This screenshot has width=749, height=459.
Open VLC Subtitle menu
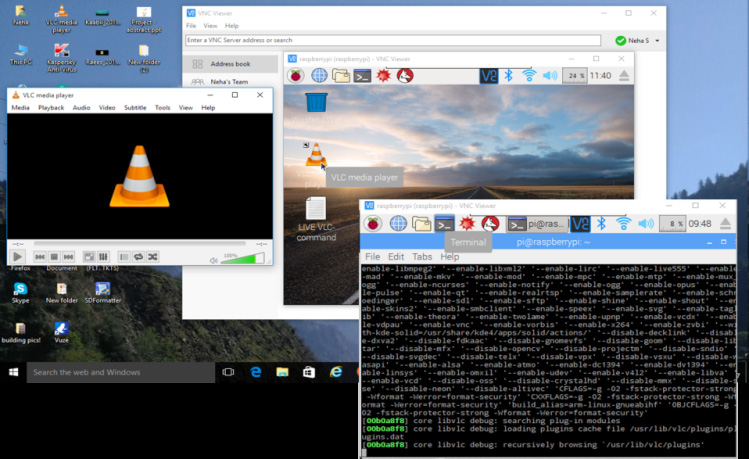tap(135, 107)
